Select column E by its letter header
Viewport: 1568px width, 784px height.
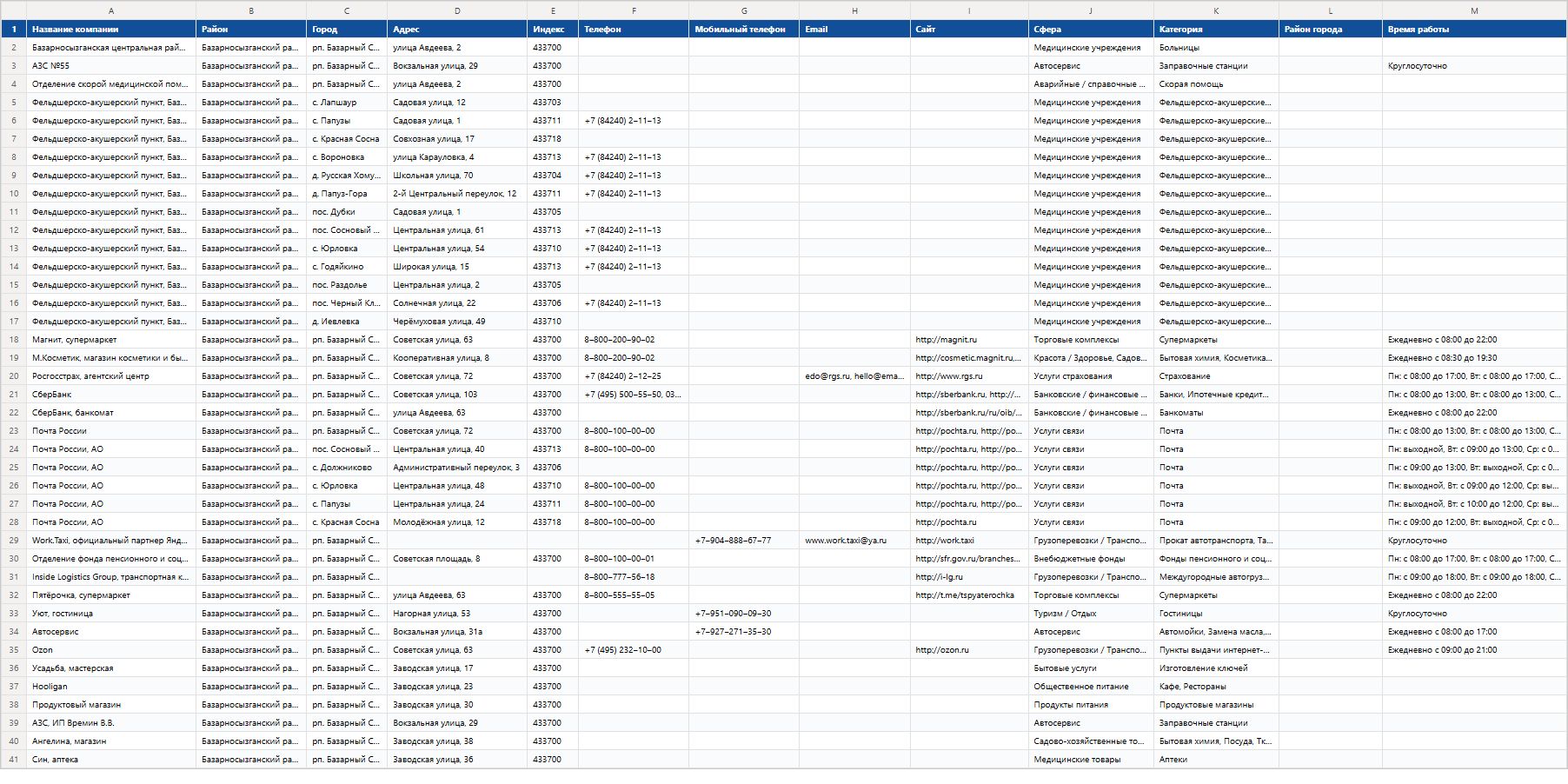pos(553,10)
